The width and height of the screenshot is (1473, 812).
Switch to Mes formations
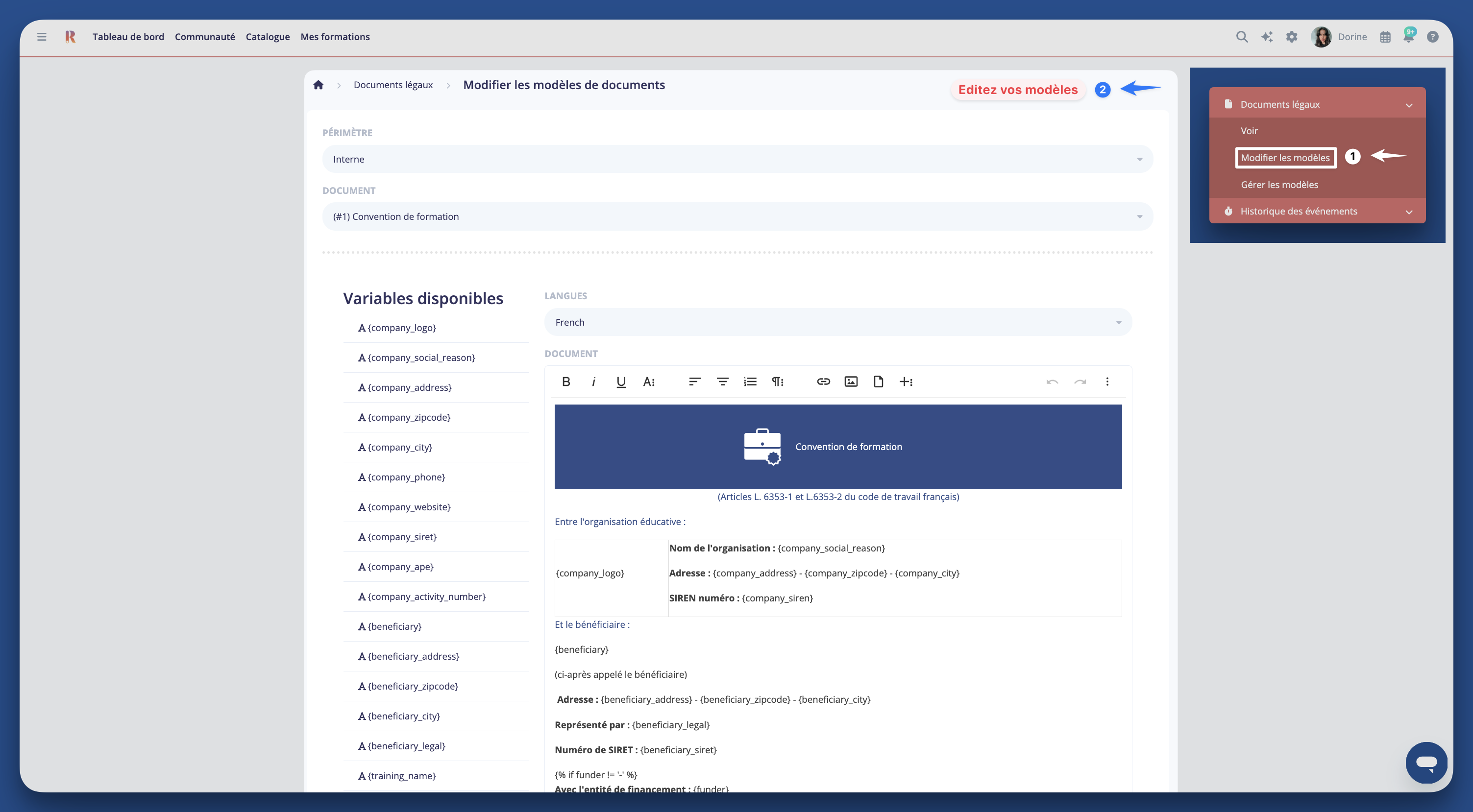(335, 36)
